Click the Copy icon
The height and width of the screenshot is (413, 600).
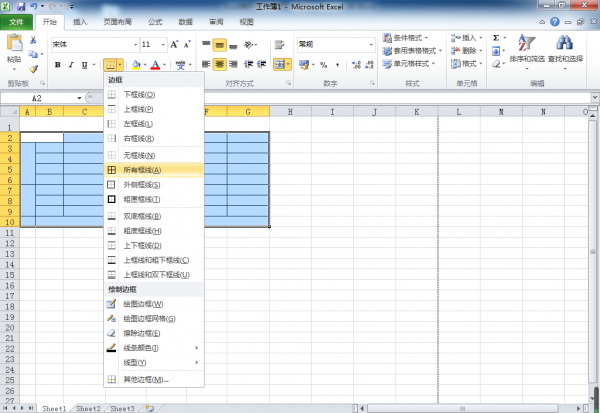(x=33, y=54)
